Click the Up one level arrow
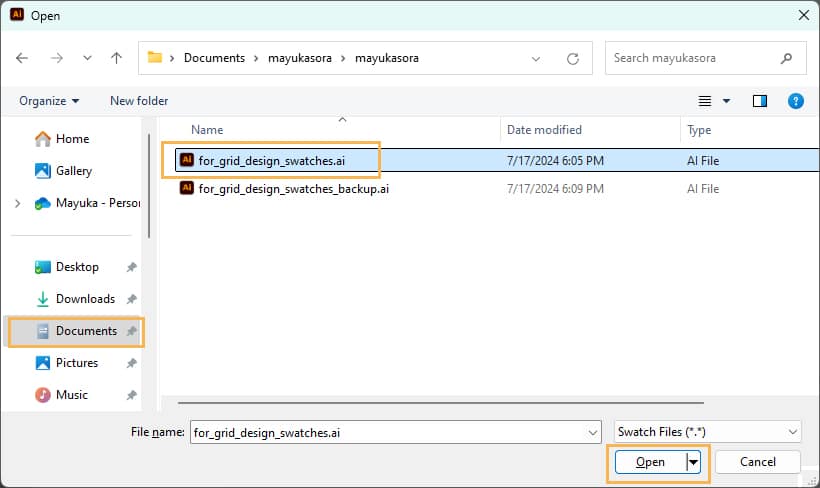 [116, 58]
